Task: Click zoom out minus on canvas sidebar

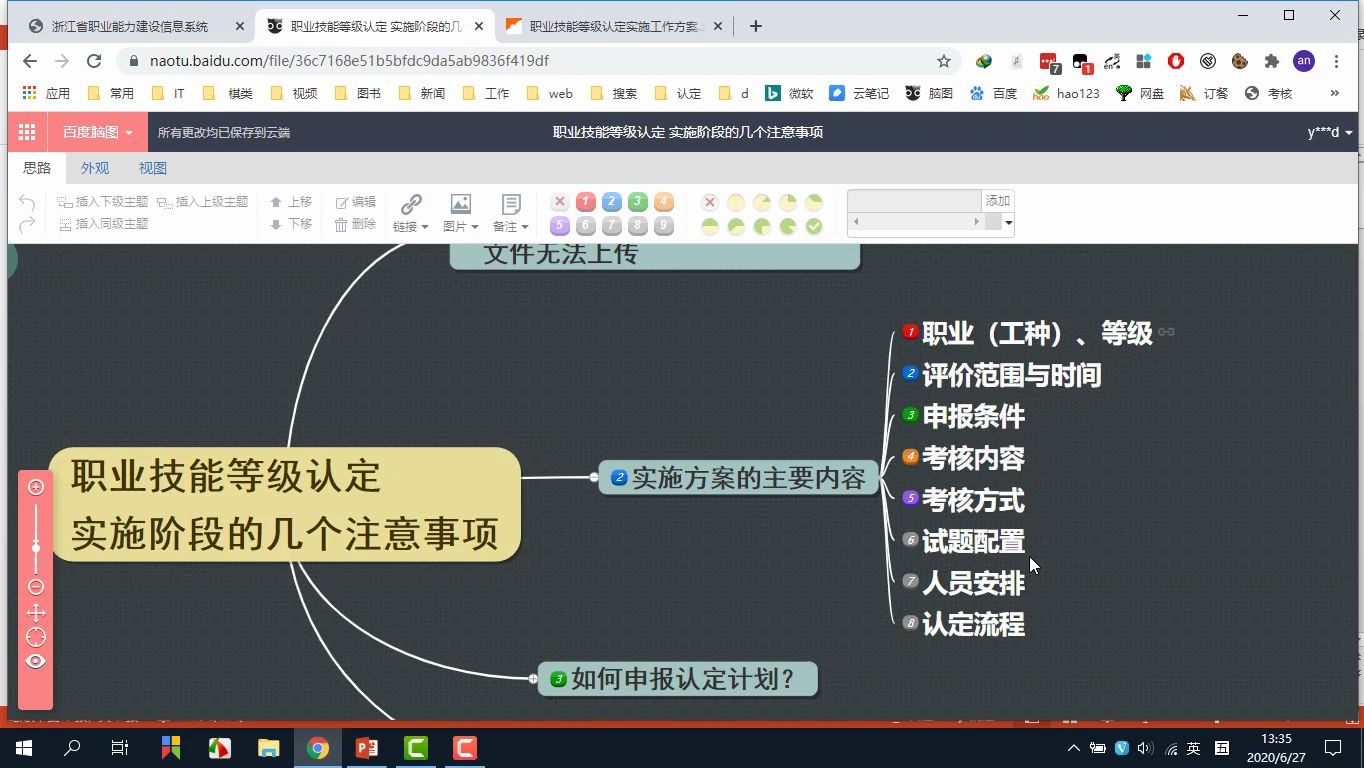Action: [x=36, y=587]
